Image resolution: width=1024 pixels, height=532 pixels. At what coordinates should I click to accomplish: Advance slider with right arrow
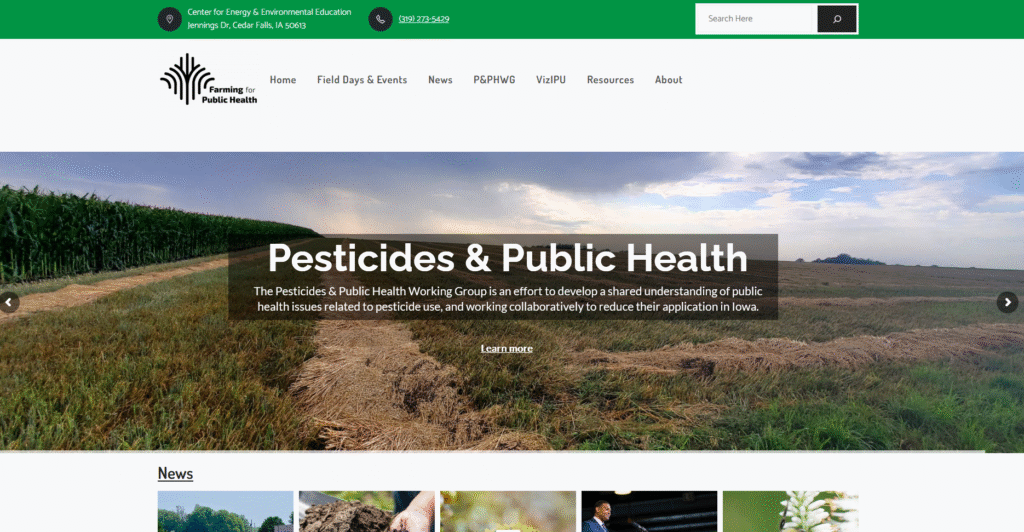coord(1008,302)
